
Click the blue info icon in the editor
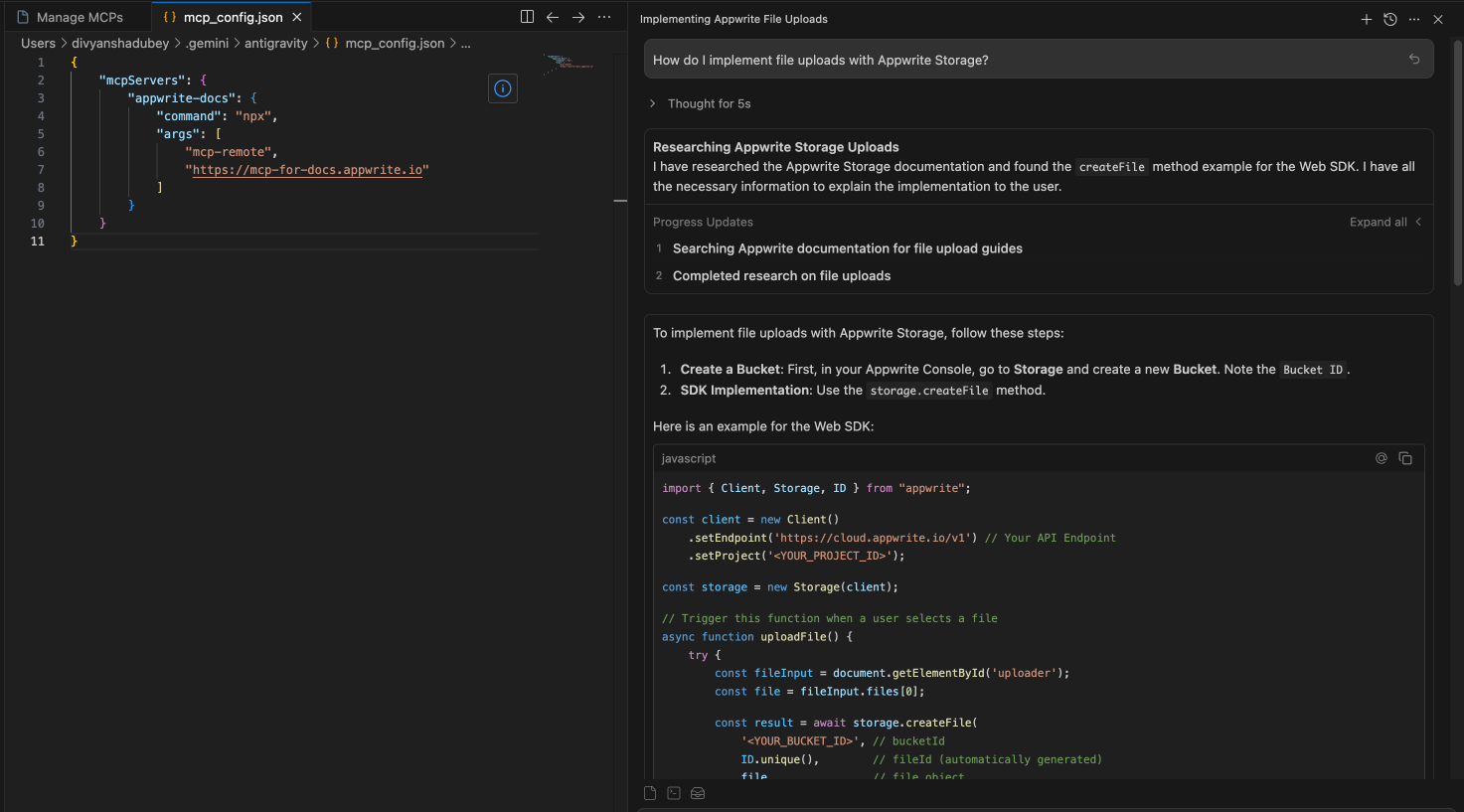tap(502, 88)
